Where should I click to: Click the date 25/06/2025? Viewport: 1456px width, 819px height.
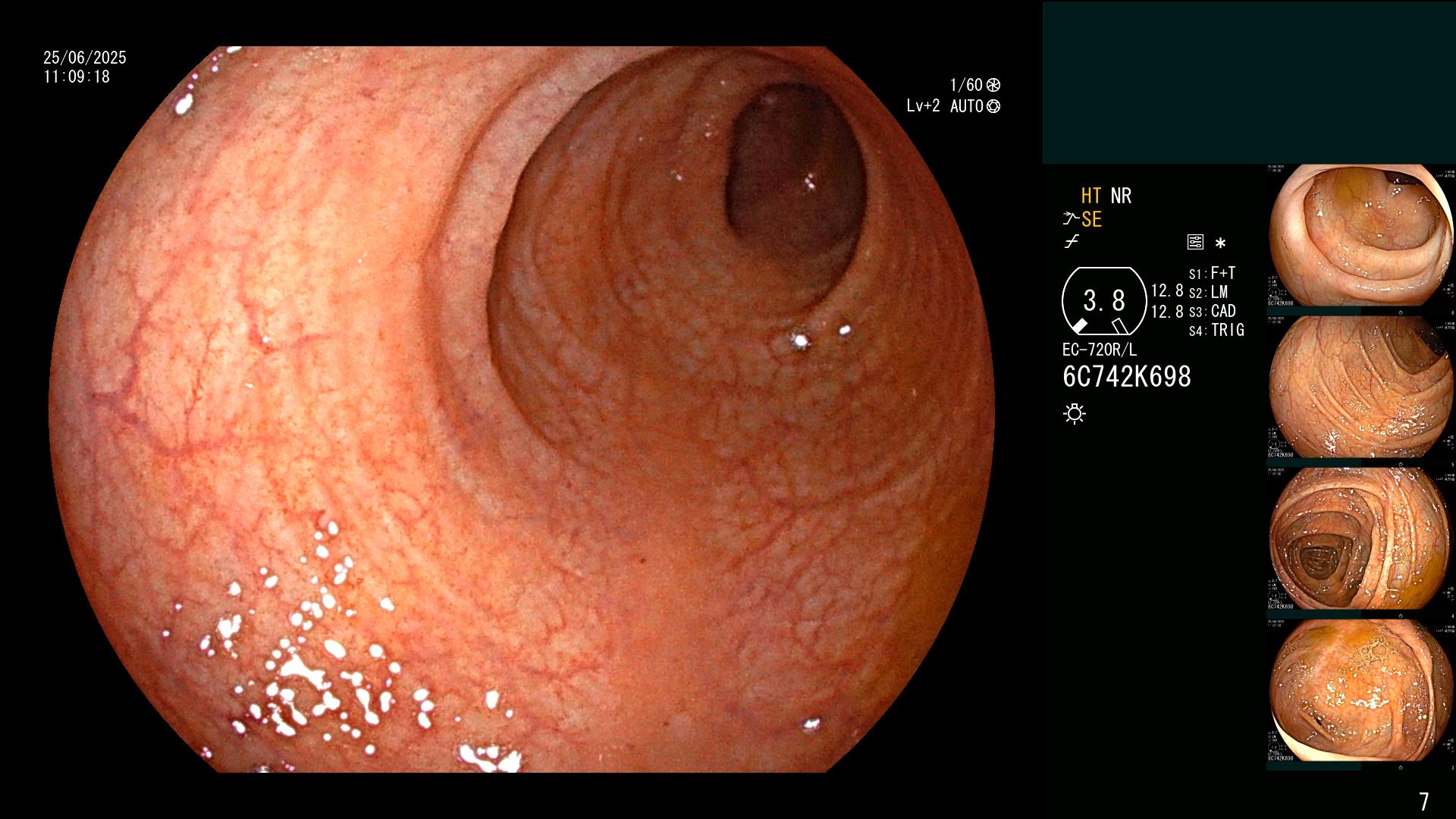pos(85,58)
